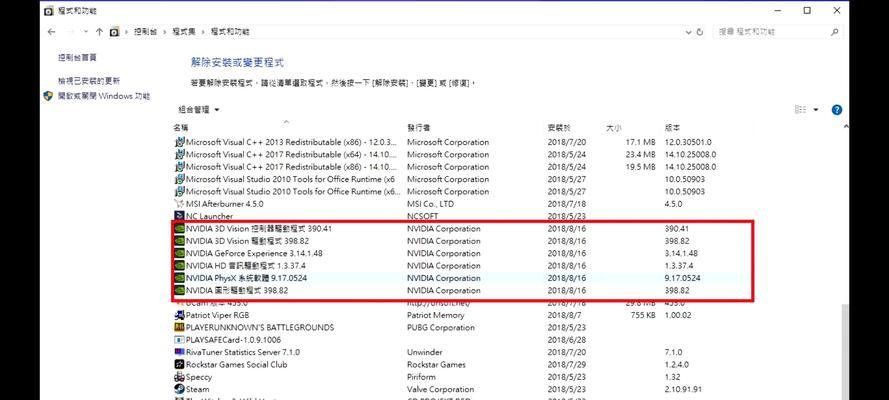
Task: Click the vertical scrollbar thumb of program list
Action: tap(845, 351)
